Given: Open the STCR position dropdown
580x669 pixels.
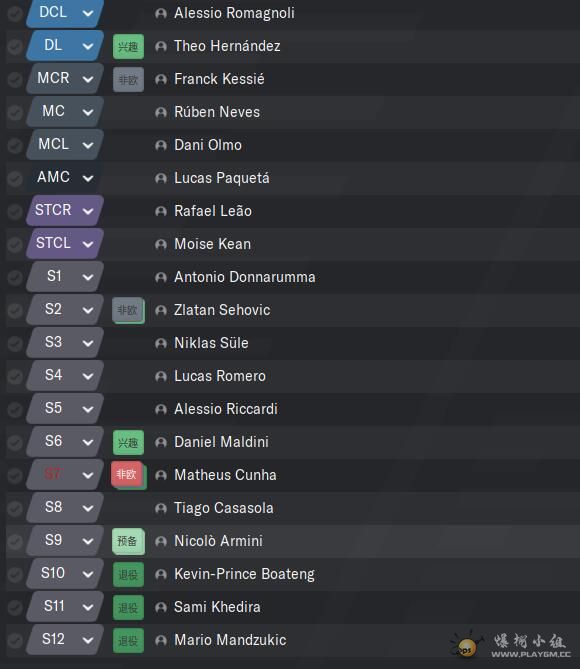Looking at the screenshot, I should (x=65, y=210).
